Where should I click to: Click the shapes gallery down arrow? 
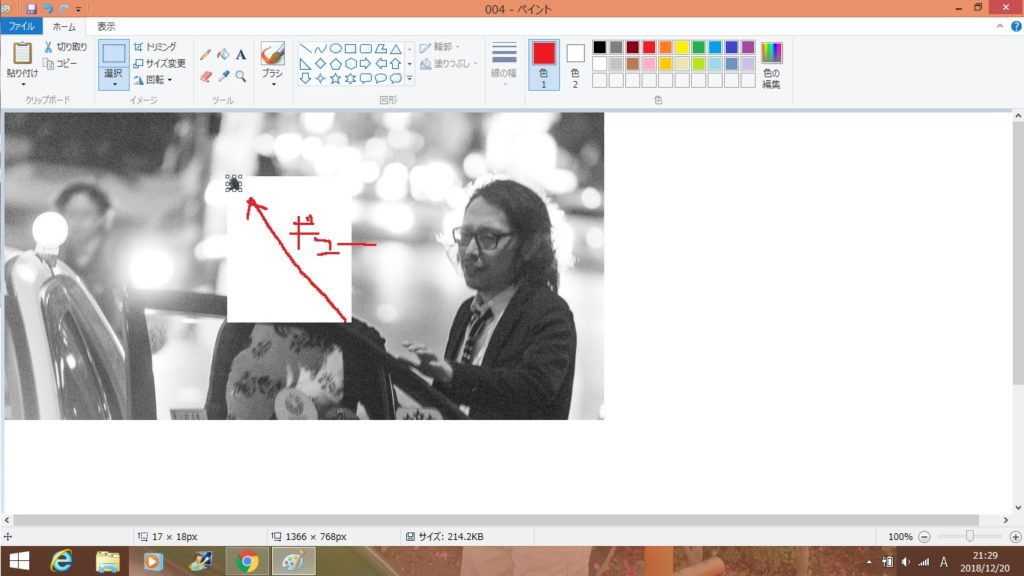coord(409,64)
